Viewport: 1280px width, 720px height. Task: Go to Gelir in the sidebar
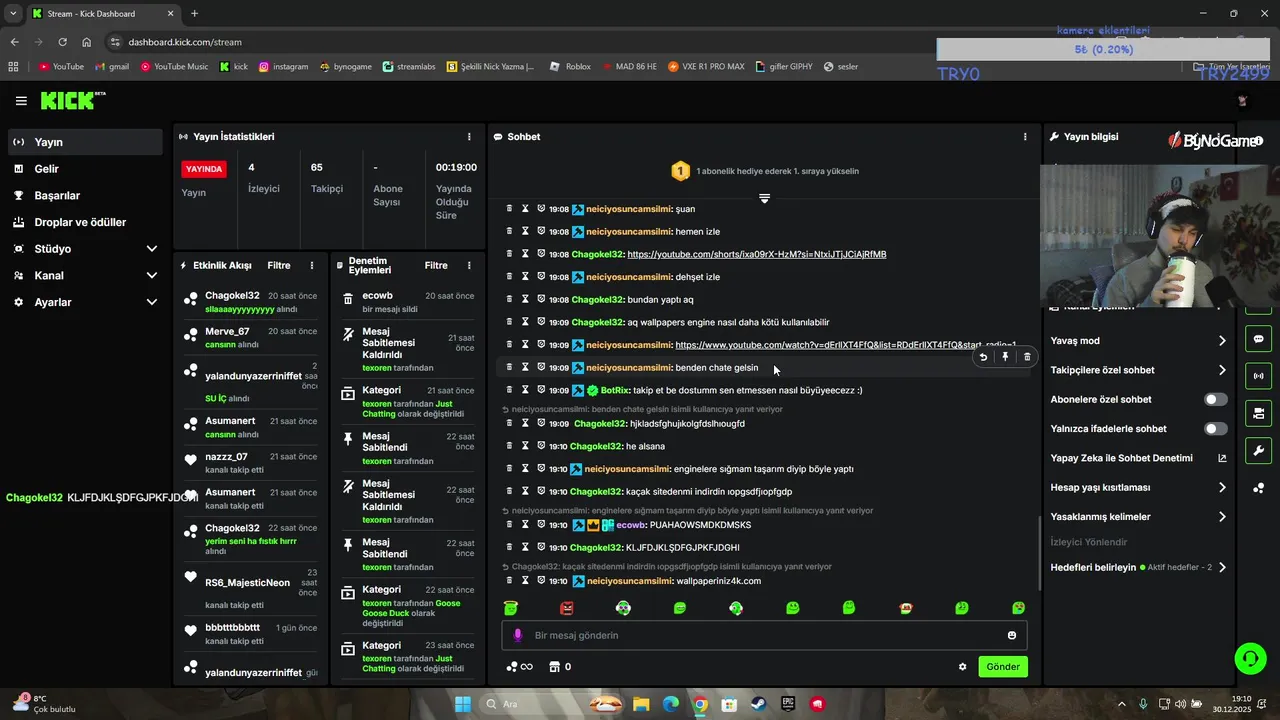[86, 169]
